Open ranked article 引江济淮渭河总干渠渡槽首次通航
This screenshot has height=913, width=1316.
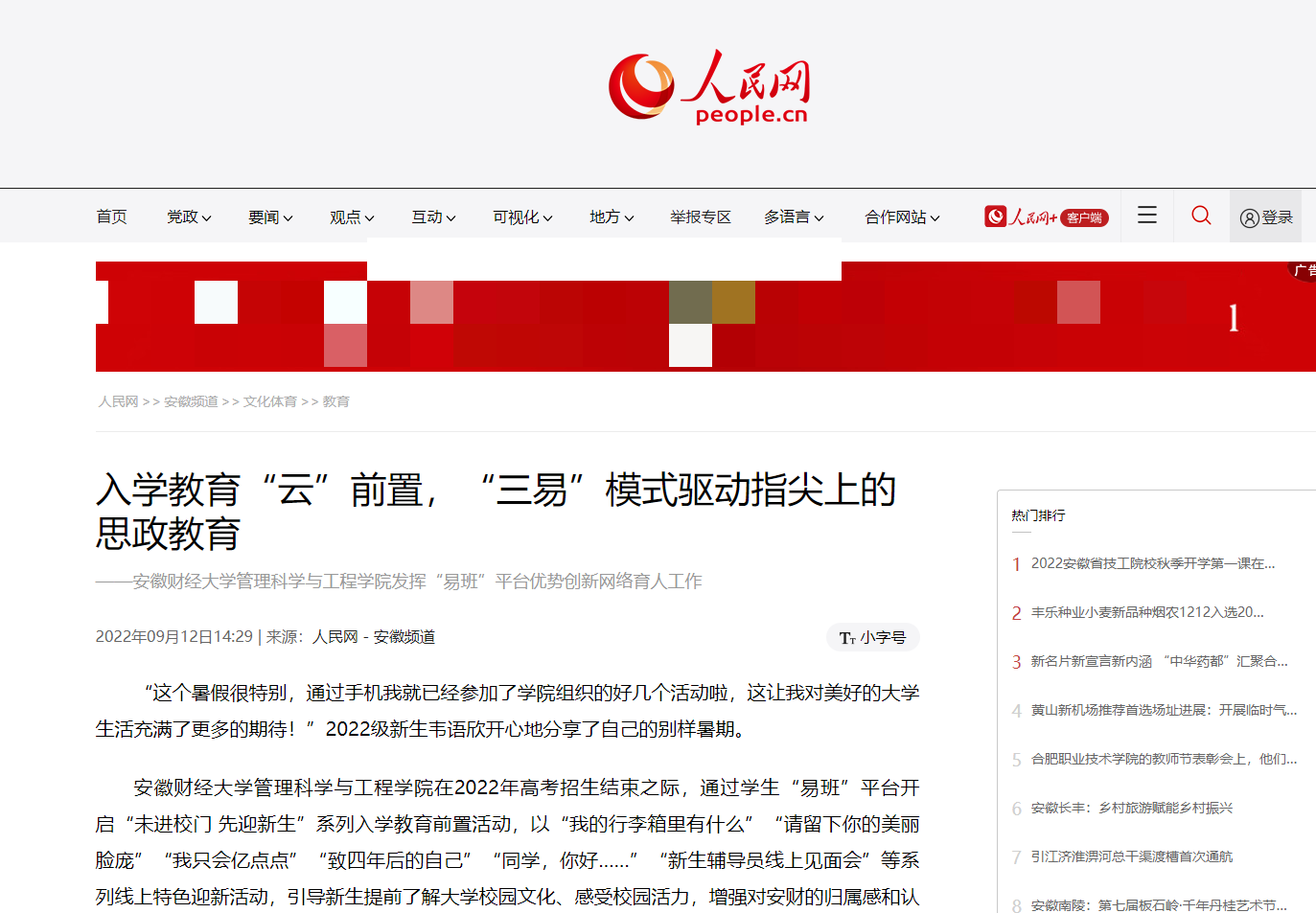click(1131, 856)
